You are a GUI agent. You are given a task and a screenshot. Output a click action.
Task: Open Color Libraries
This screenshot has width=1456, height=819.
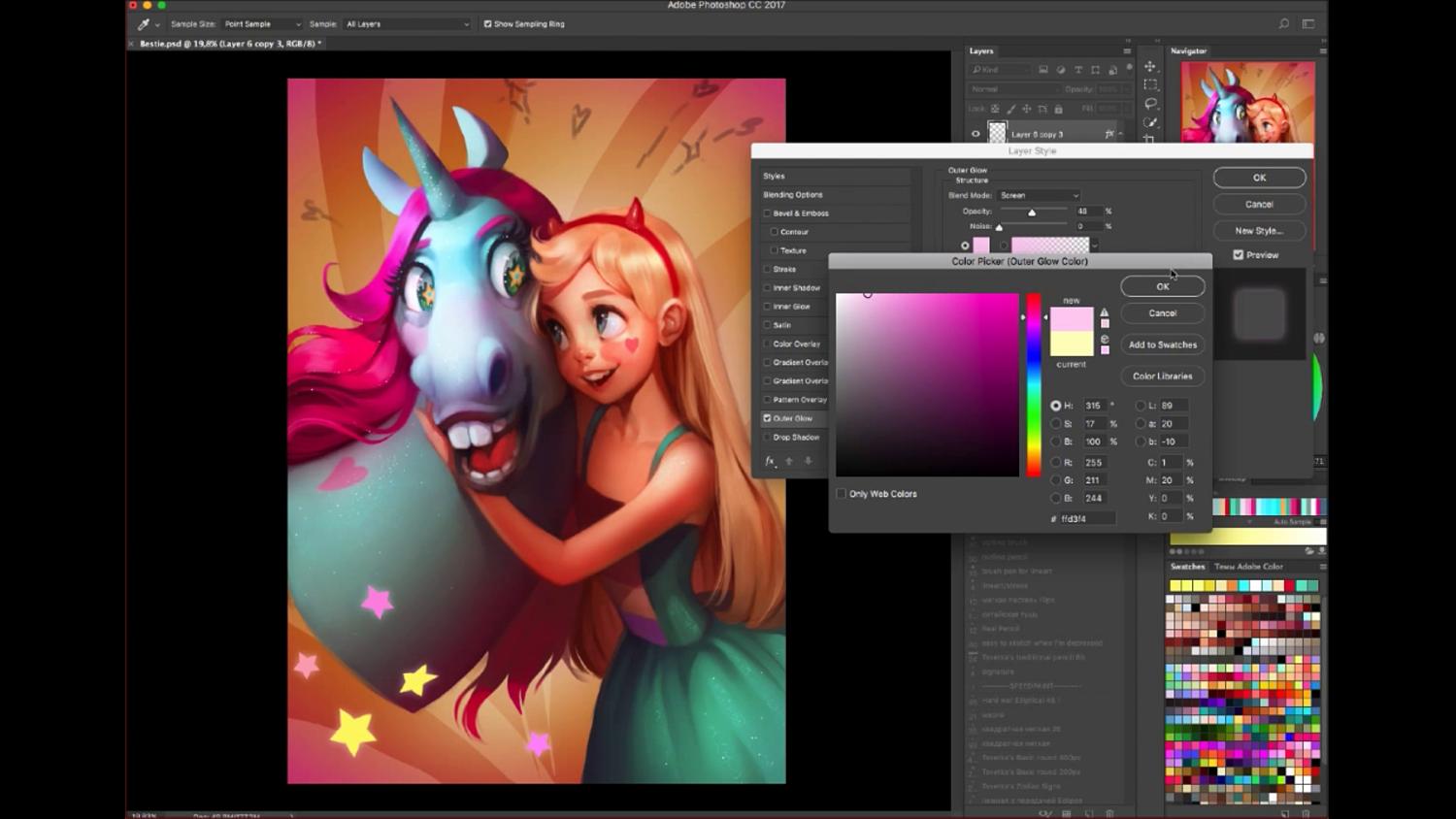(1163, 377)
